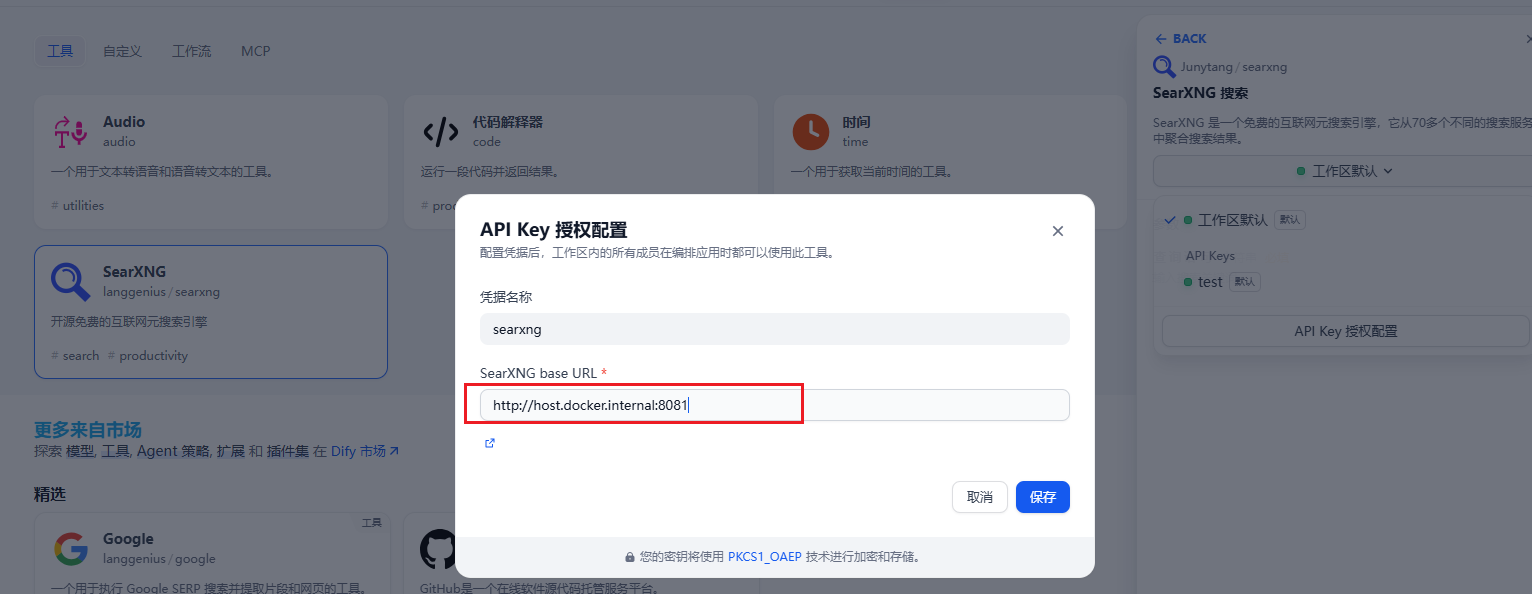The image size is (1532, 594).
Task: Open the Dify 市场 marketplace link
Action: (x=365, y=451)
